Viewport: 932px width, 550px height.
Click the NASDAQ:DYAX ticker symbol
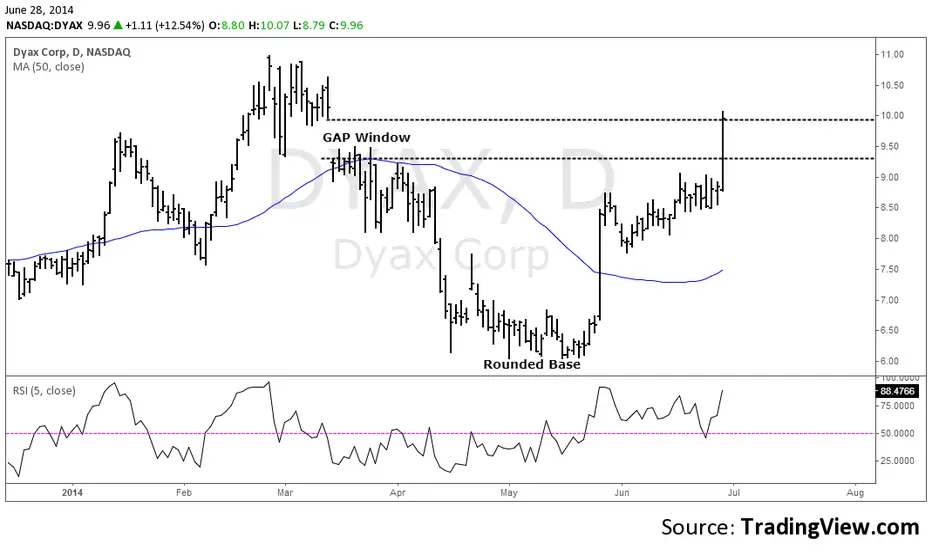point(45,26)
